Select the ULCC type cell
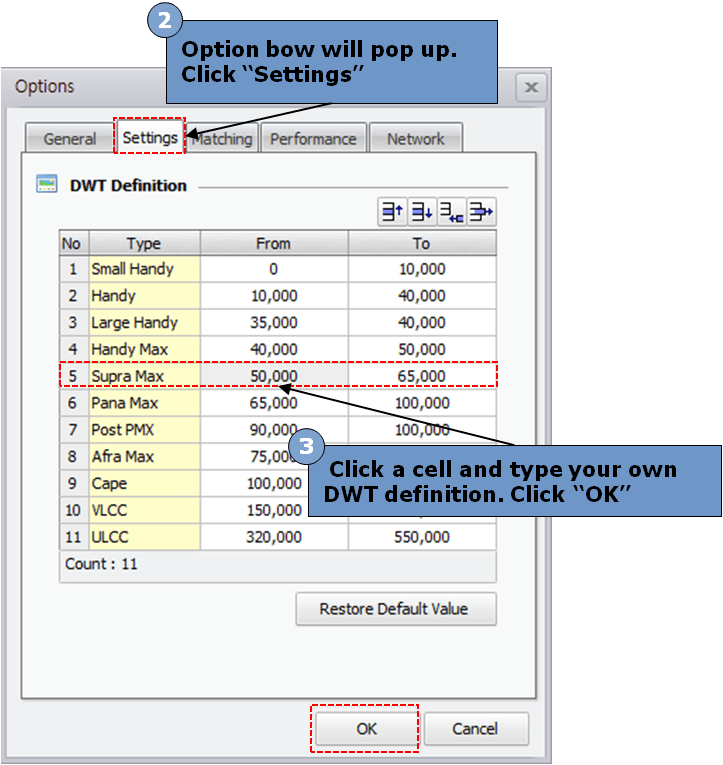 [144, 537]
